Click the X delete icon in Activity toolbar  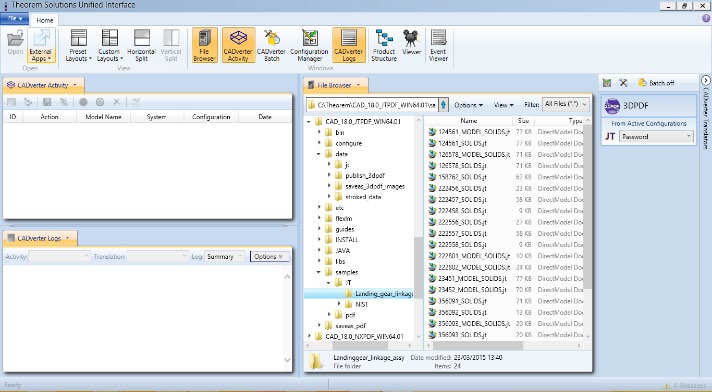point(116,102)
